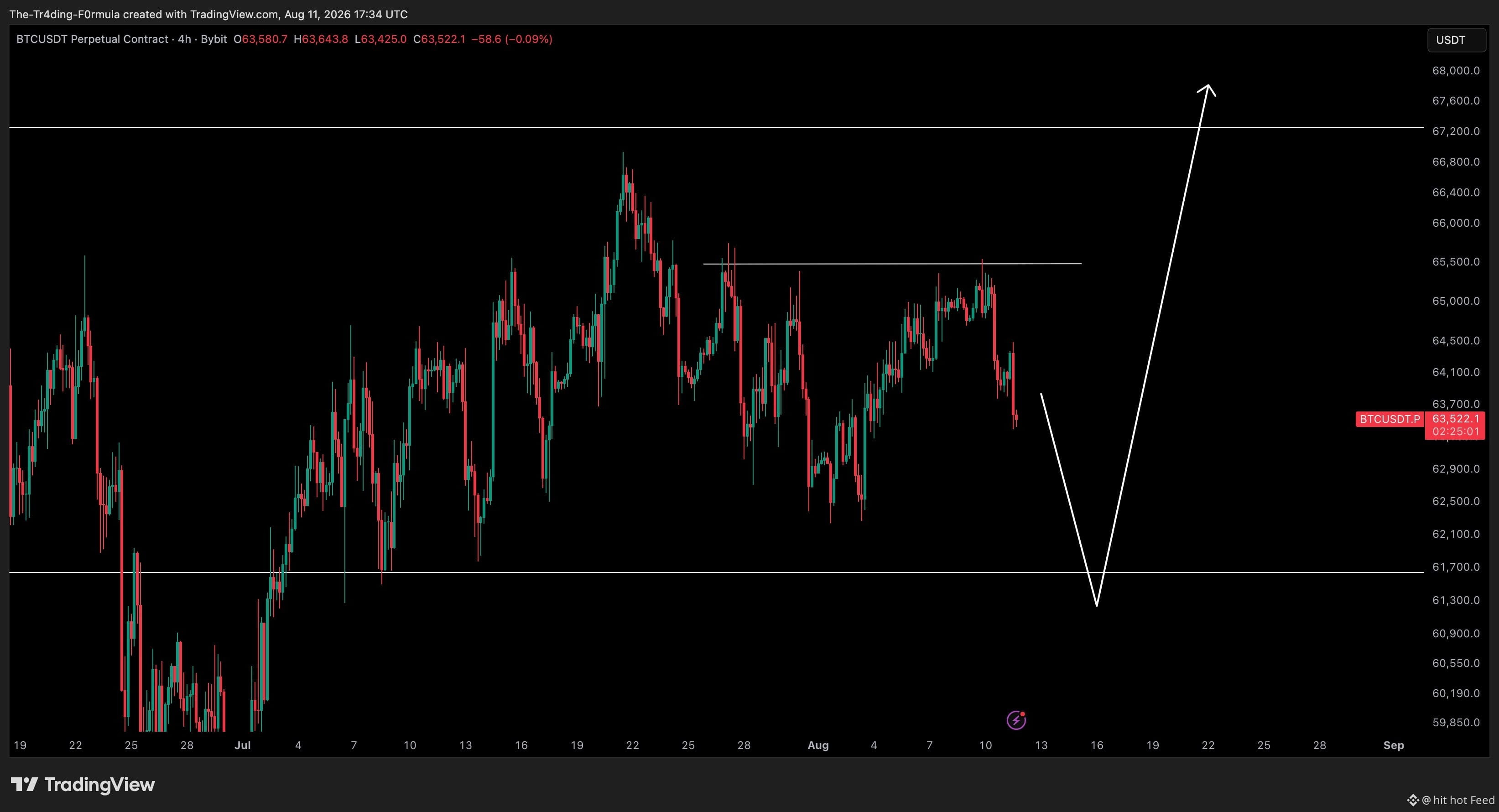This screenshot has height=812, width=1499.
Task: Click the 62,500.0 price axis label
Action: pyautogui.click(x=1456, y=501)
